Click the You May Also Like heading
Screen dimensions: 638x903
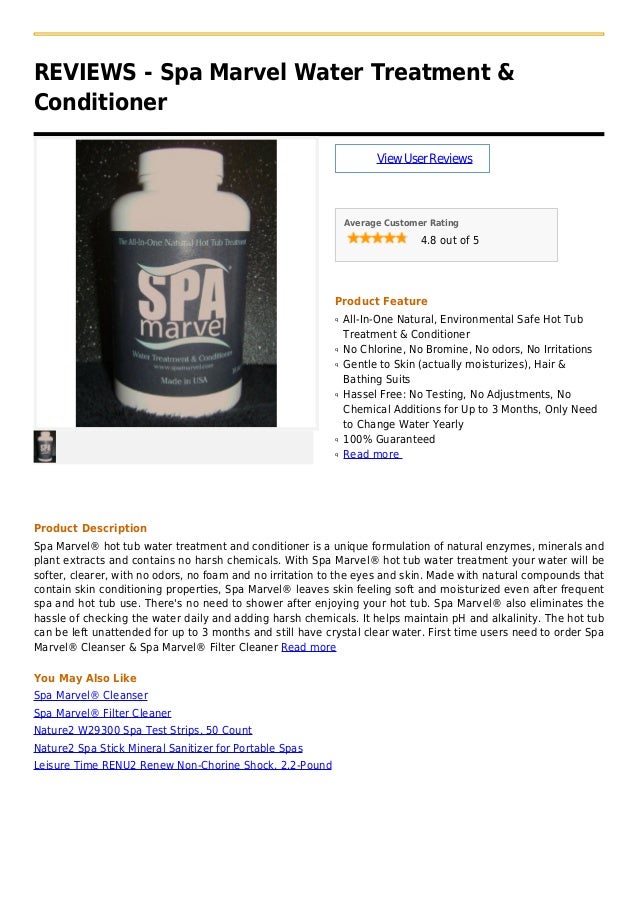click(x=85, y=678)
